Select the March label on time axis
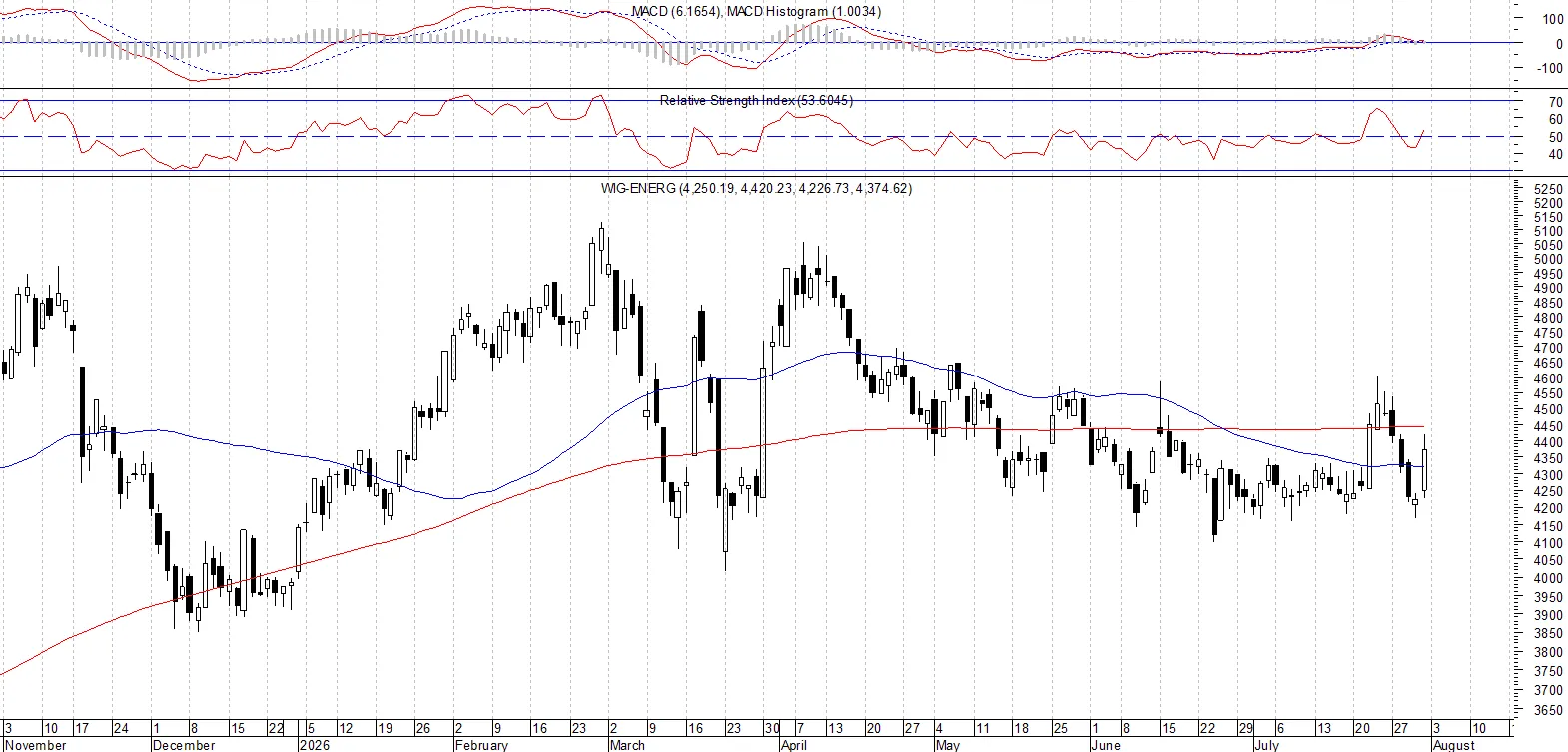The width and height of the screenshot is (1568, 752). [x=627, y=745]
